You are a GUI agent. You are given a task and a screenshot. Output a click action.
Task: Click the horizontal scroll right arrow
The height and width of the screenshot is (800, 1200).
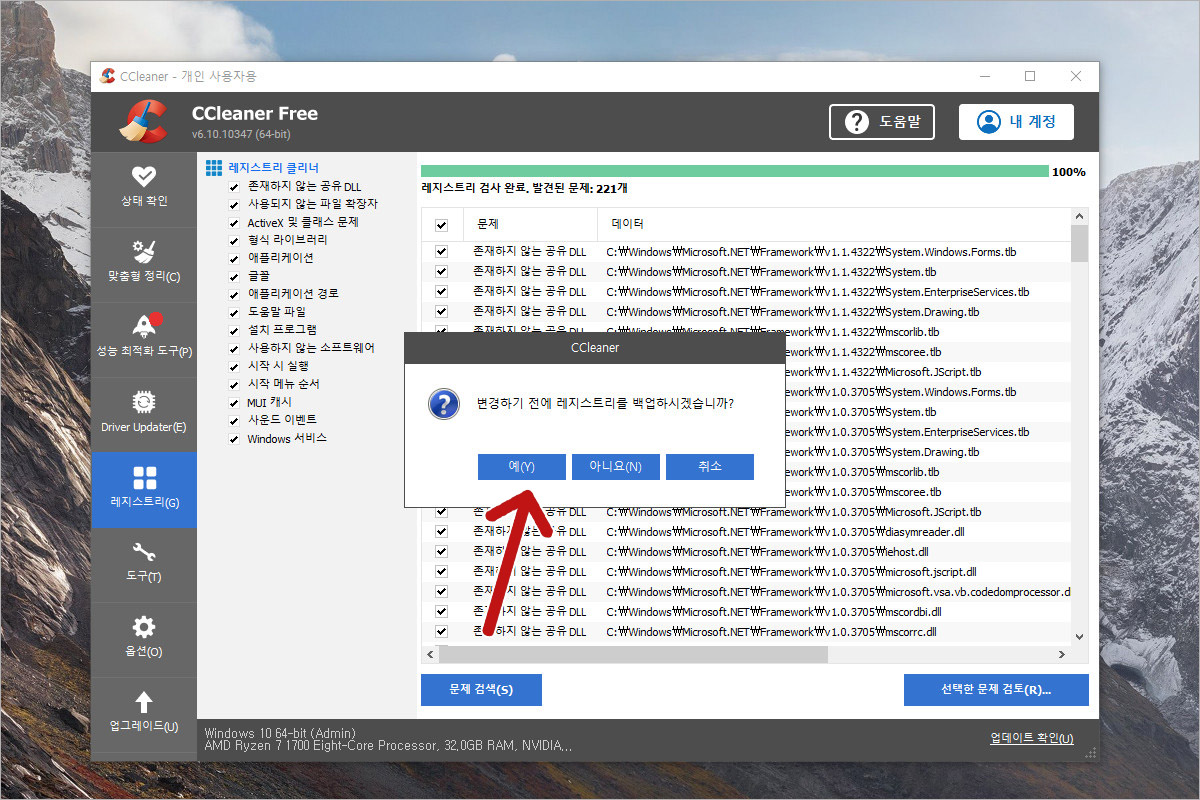[1062, 654]
